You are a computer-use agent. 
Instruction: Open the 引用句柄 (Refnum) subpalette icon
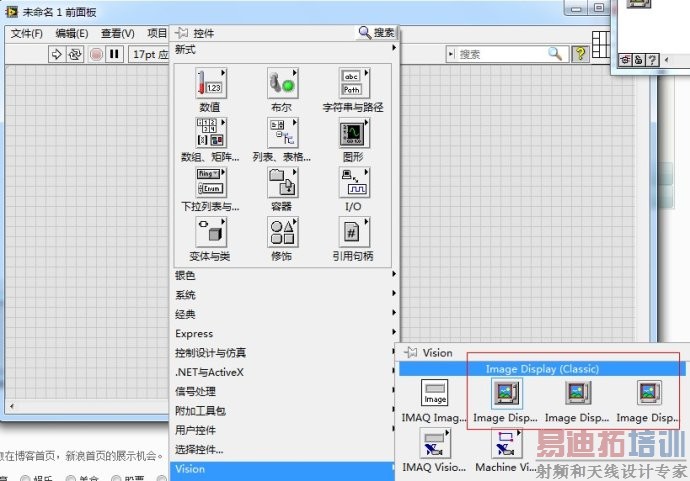coord(354,232)
